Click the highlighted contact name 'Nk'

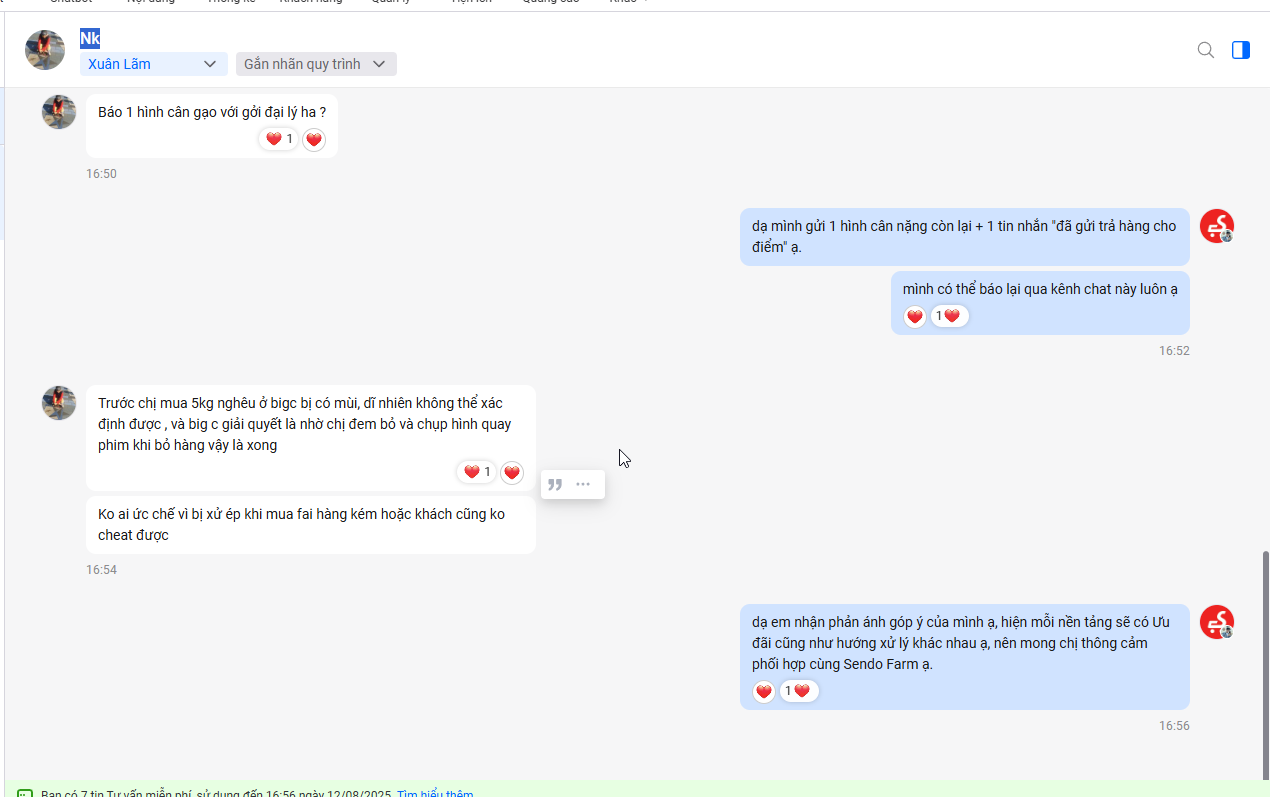[x=90, y=39]
